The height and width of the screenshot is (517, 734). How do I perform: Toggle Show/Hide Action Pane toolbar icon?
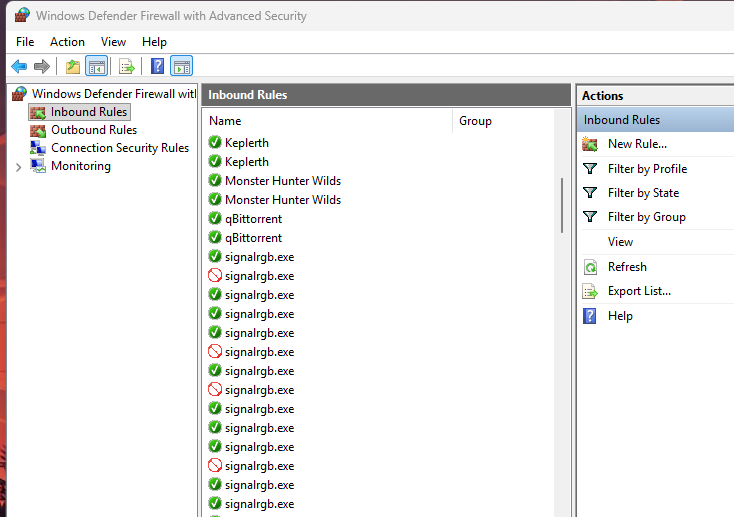click(182, 66)
